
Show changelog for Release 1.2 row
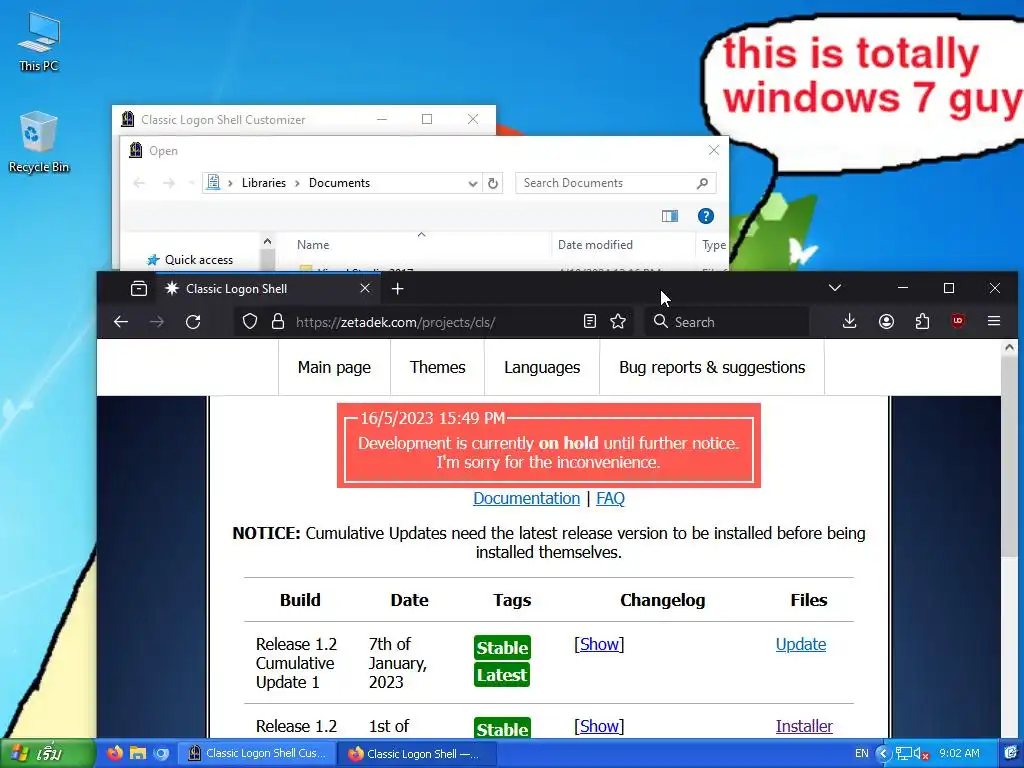[599, 726]
